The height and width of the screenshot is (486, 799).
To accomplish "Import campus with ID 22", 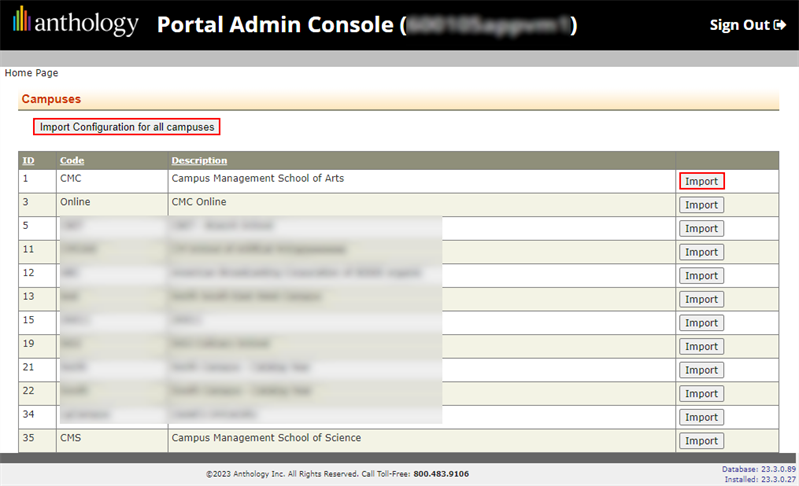I will coord(702,394).
